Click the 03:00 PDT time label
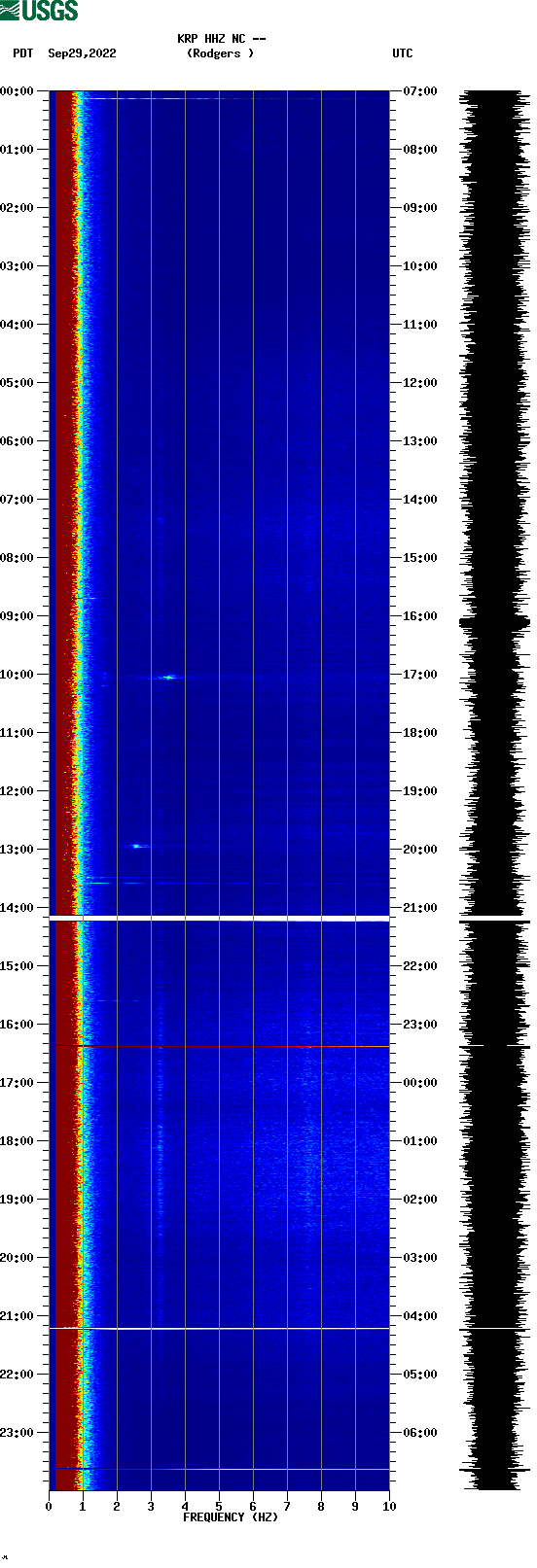 coord(17,265)
